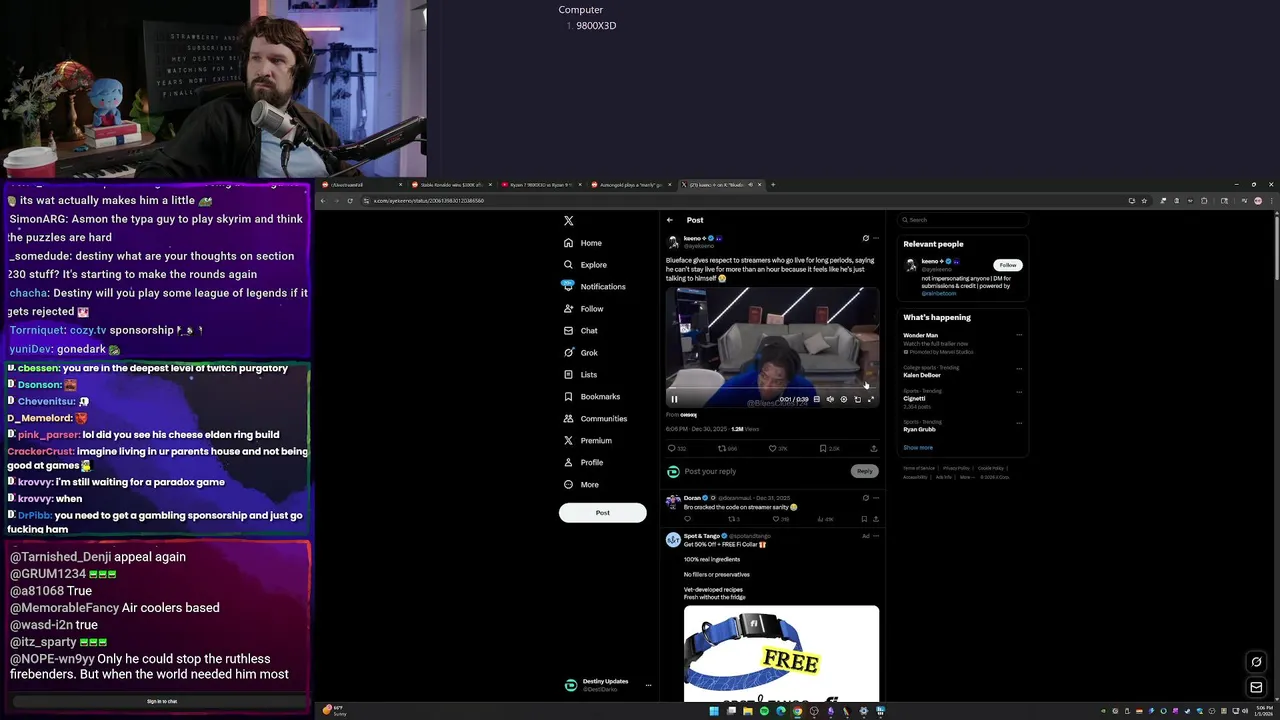Open options for the Kalen DeBoer trend

coord(1019,368)
